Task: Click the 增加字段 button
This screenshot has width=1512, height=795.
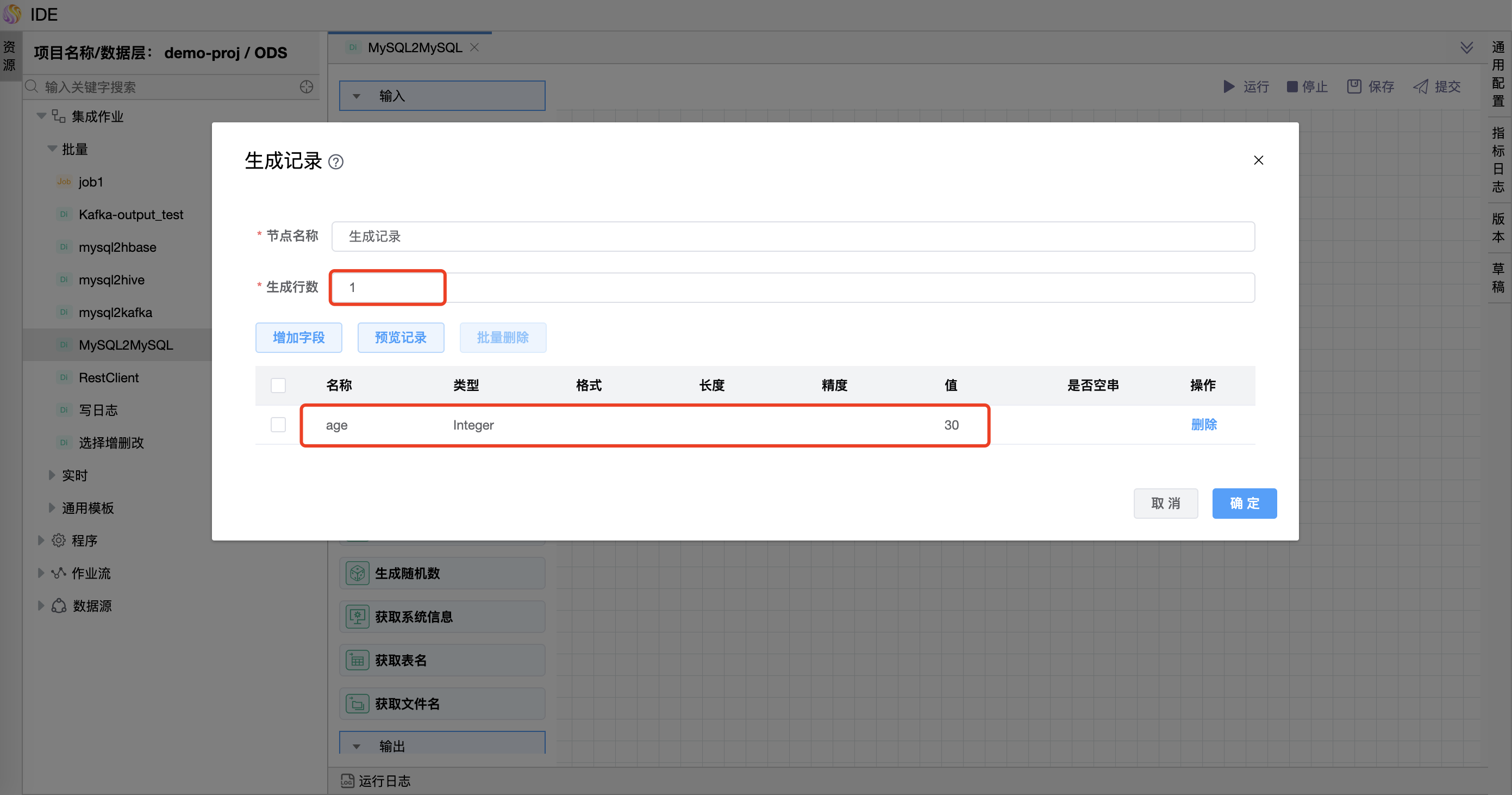Action: [298, 338]
